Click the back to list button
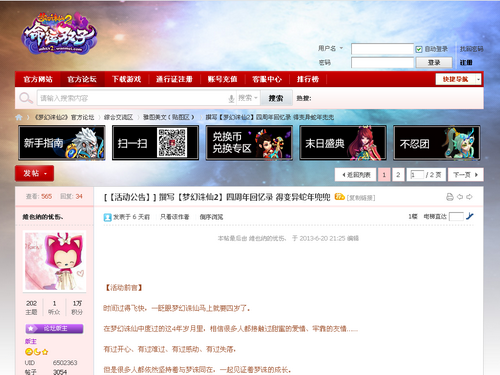Screen dimensions: 500x375 pyautogui.click(x=356, y=175)
